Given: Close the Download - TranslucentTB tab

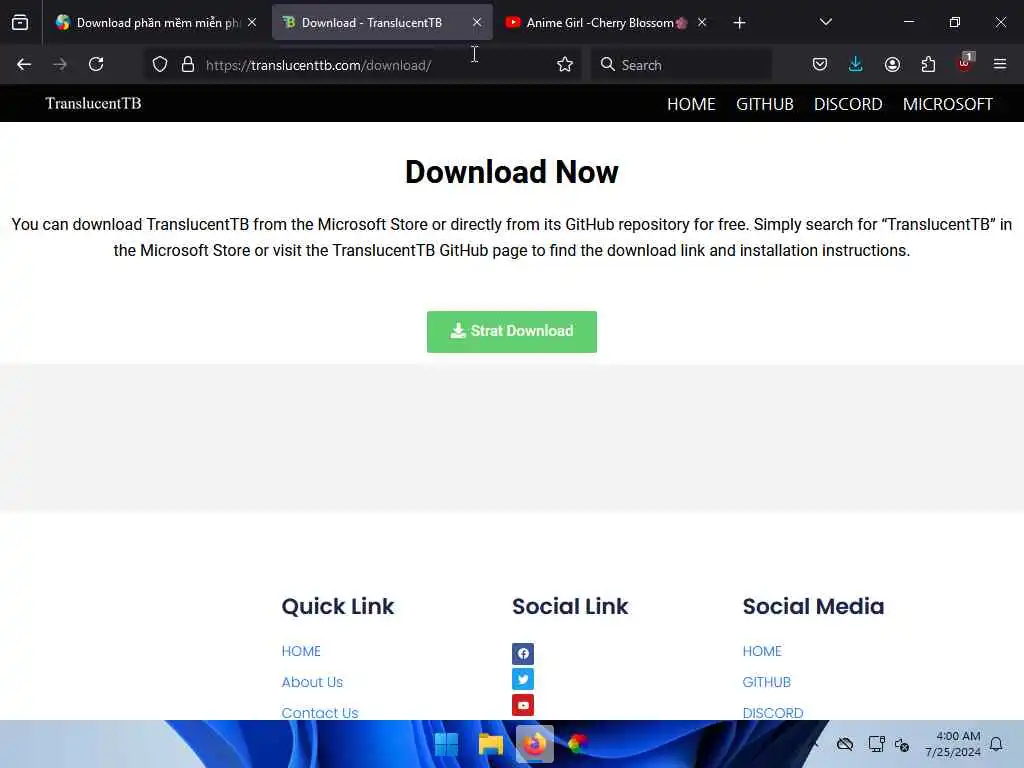Looking at the screenshot, I should point(477,23).
